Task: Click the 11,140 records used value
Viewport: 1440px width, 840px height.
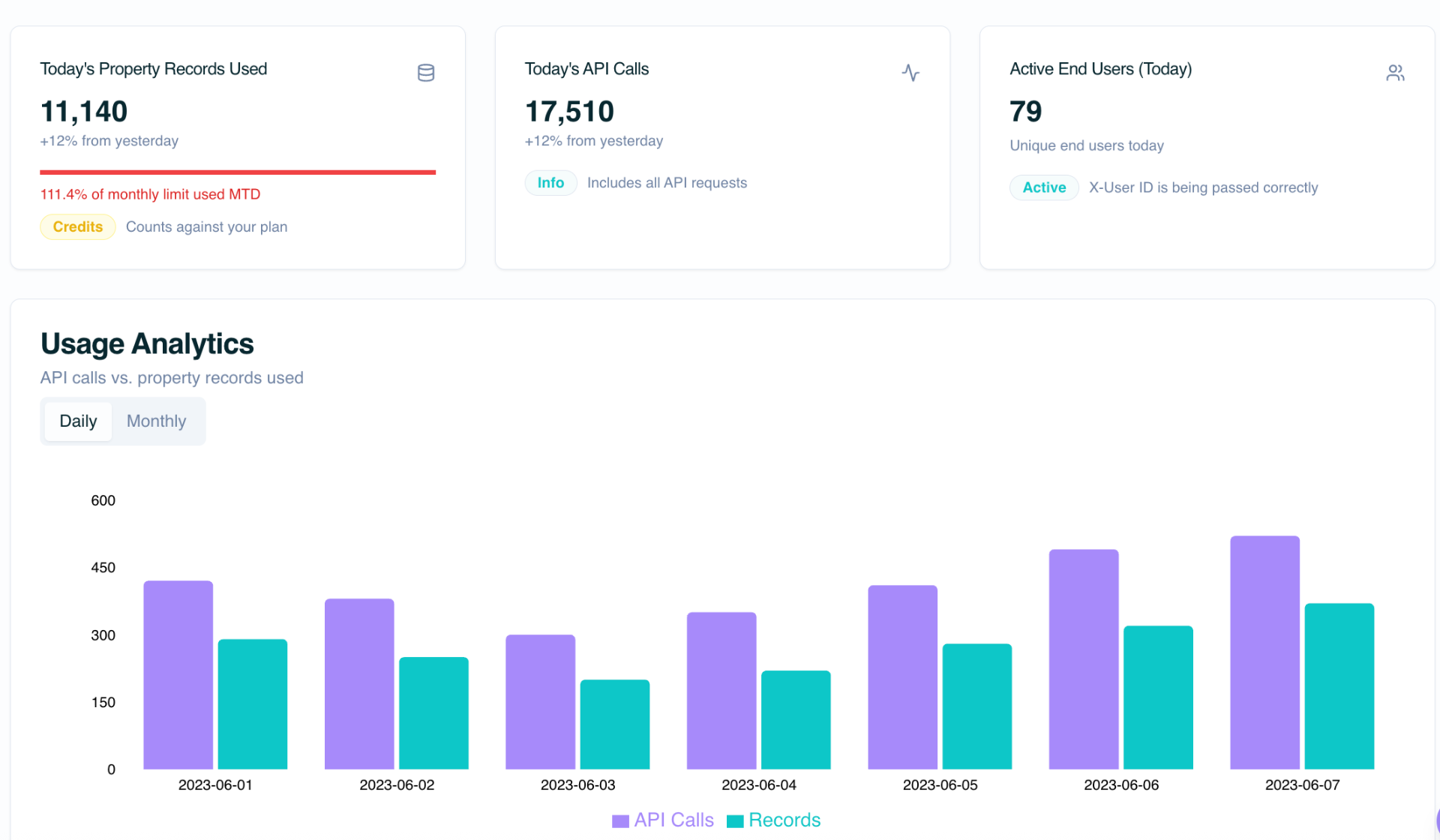Action: (84, 112)
